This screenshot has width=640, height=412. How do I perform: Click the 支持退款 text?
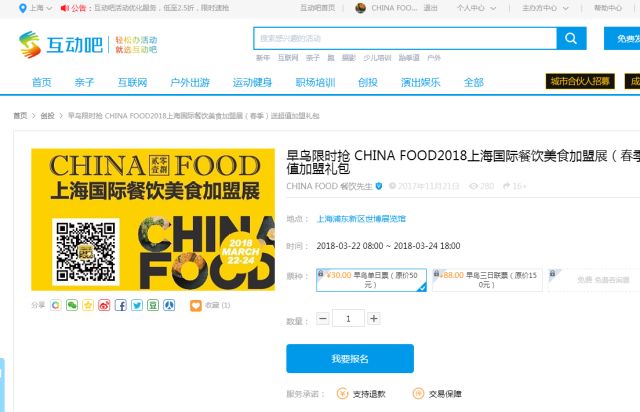(x=369, y=394)
